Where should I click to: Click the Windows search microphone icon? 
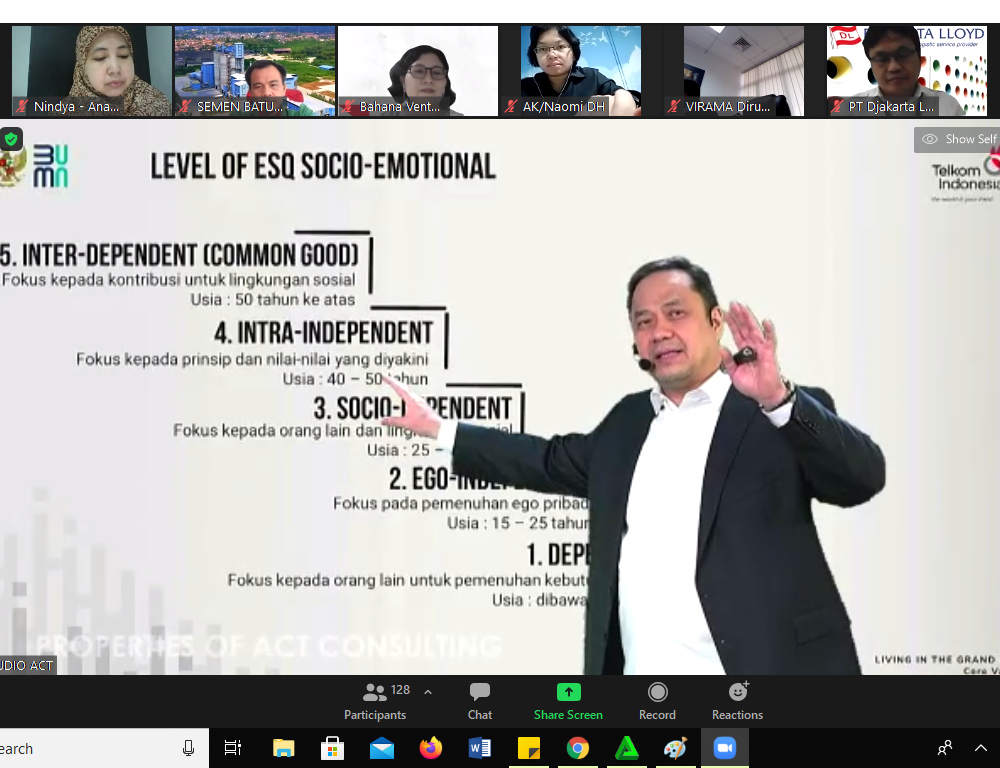188,748
